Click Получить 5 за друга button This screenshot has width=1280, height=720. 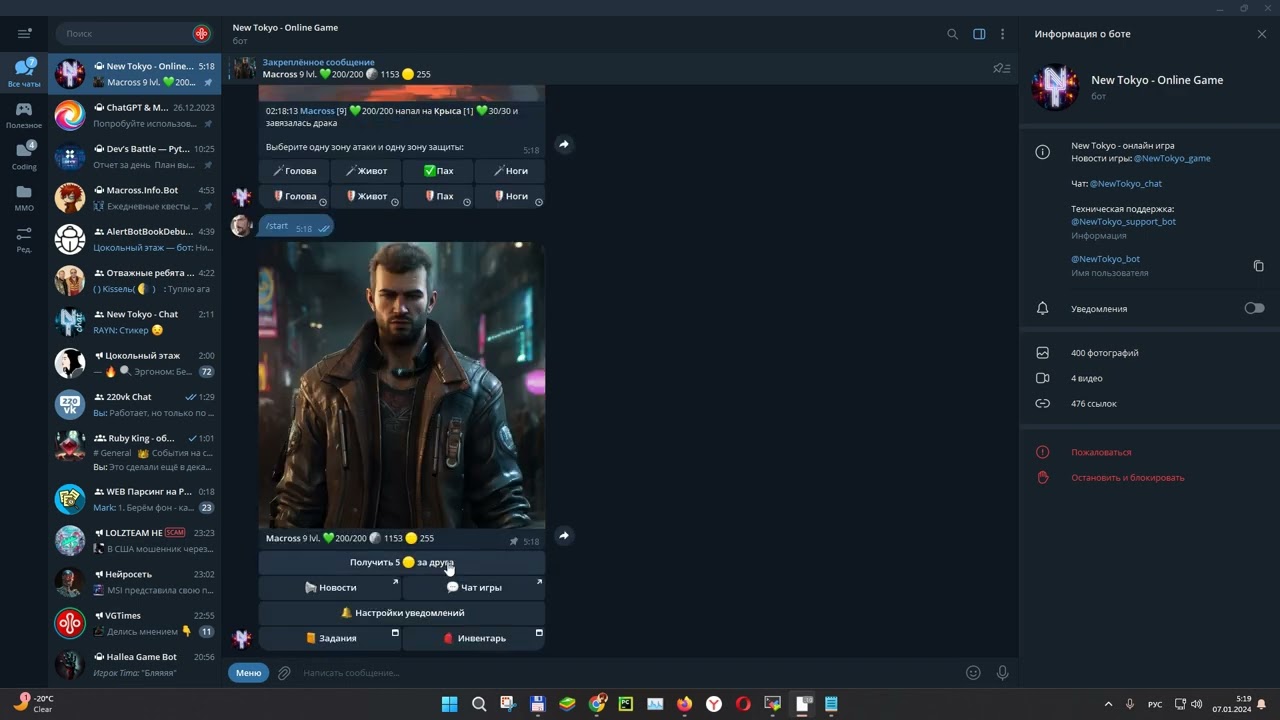(x=402, y=562)
